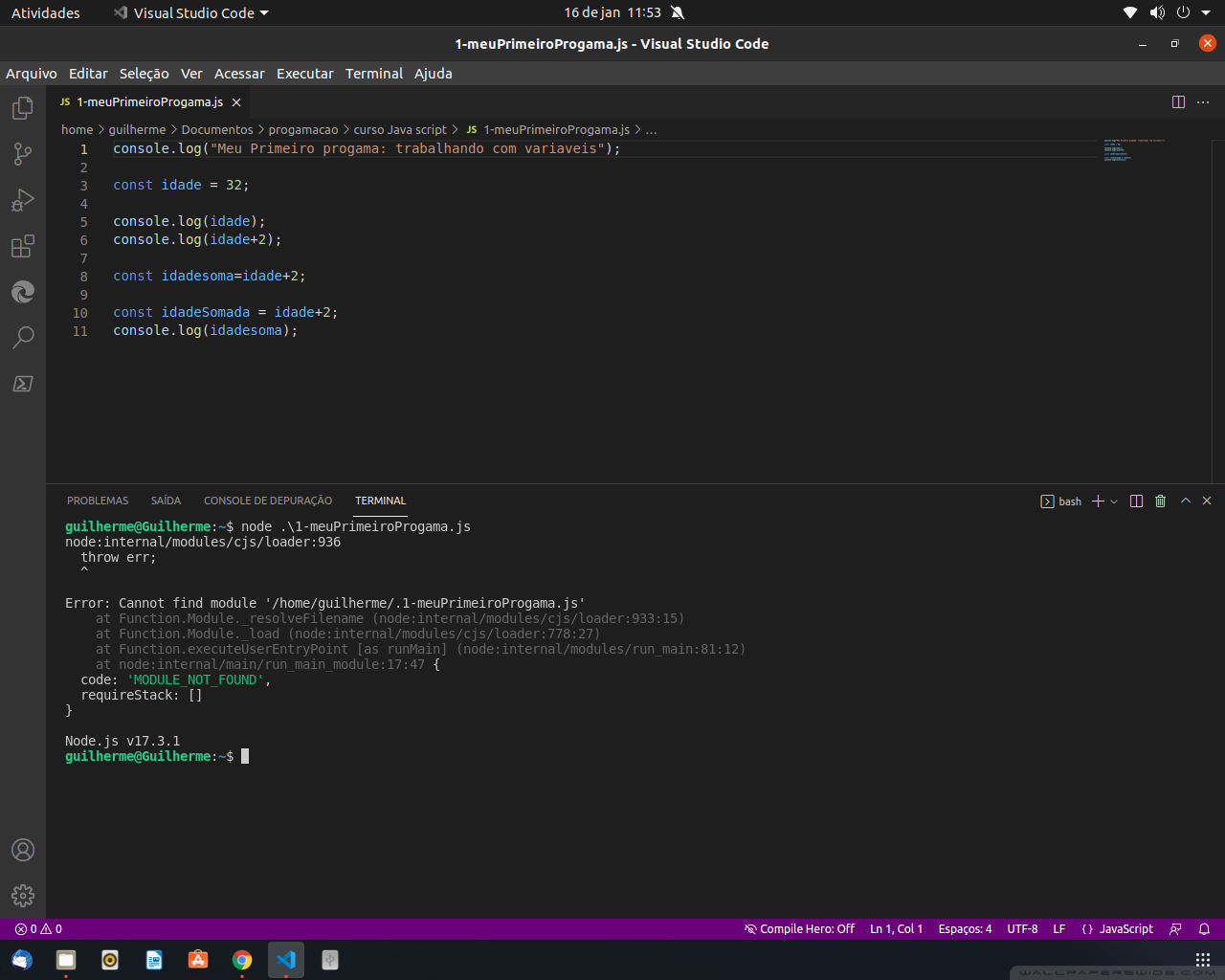The width and height of the screenshot is (1225, 980).
Task: Open errors and warnings status item
Action: (38, 929)
